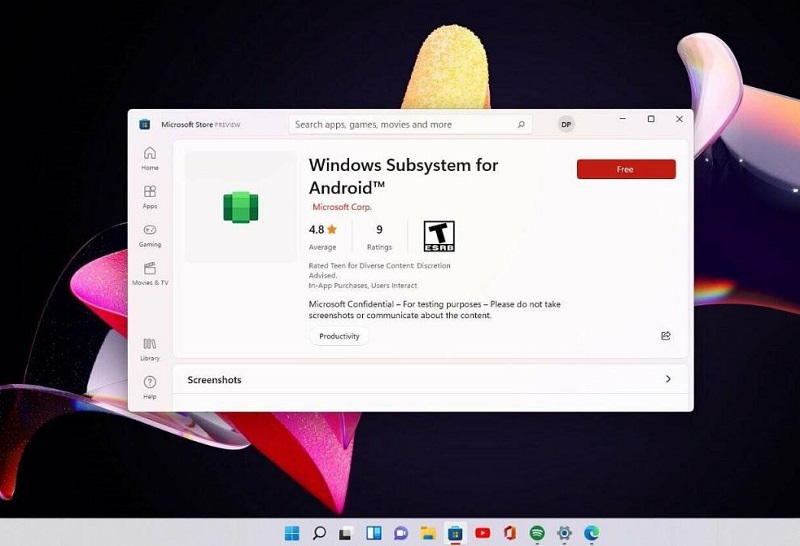Screen dimensions: 800x546
Task: Click the Windows Subsystem for Android app icon
Action: click(241, 207)
